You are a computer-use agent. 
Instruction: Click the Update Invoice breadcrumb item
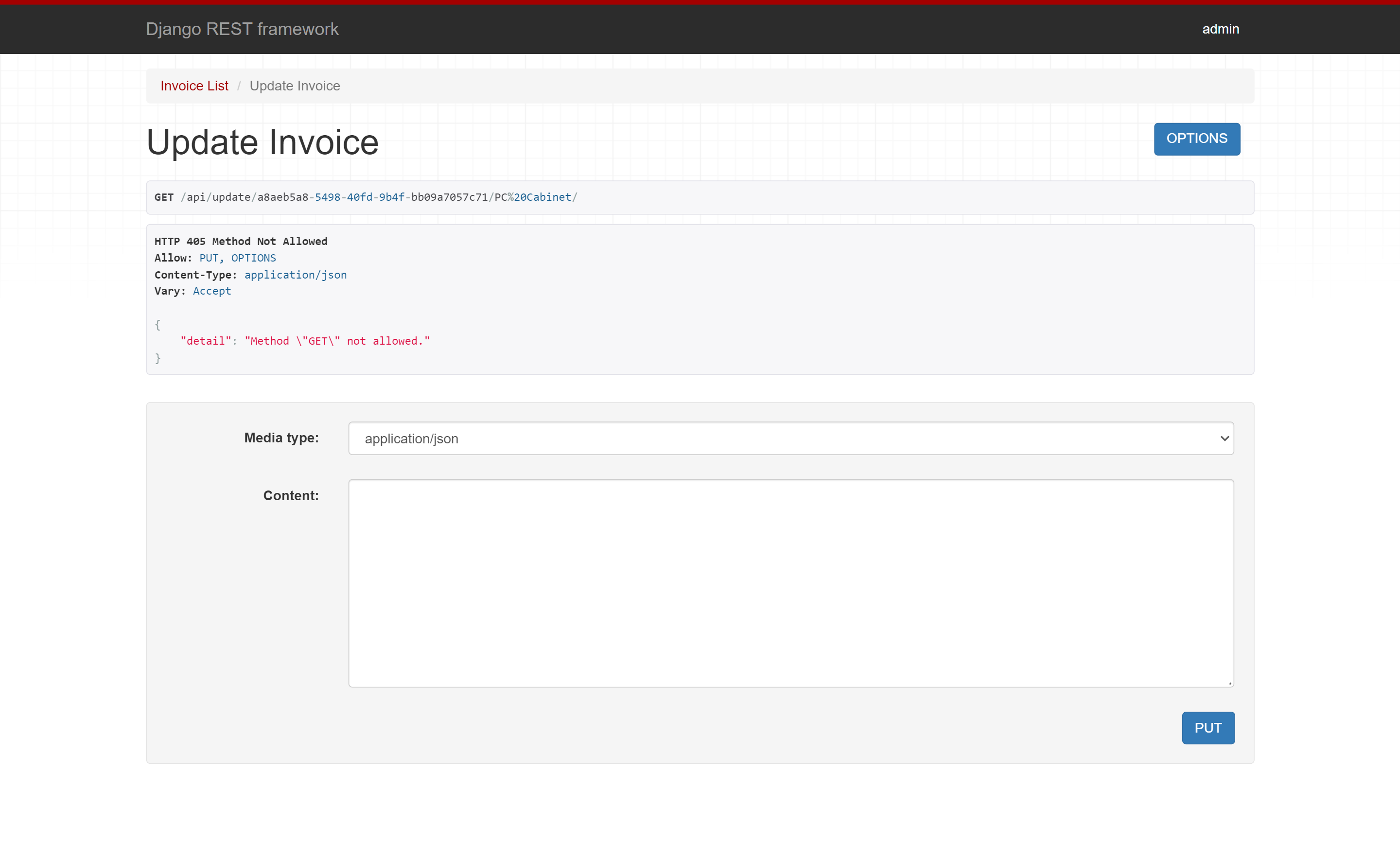[x=294, y=86]
